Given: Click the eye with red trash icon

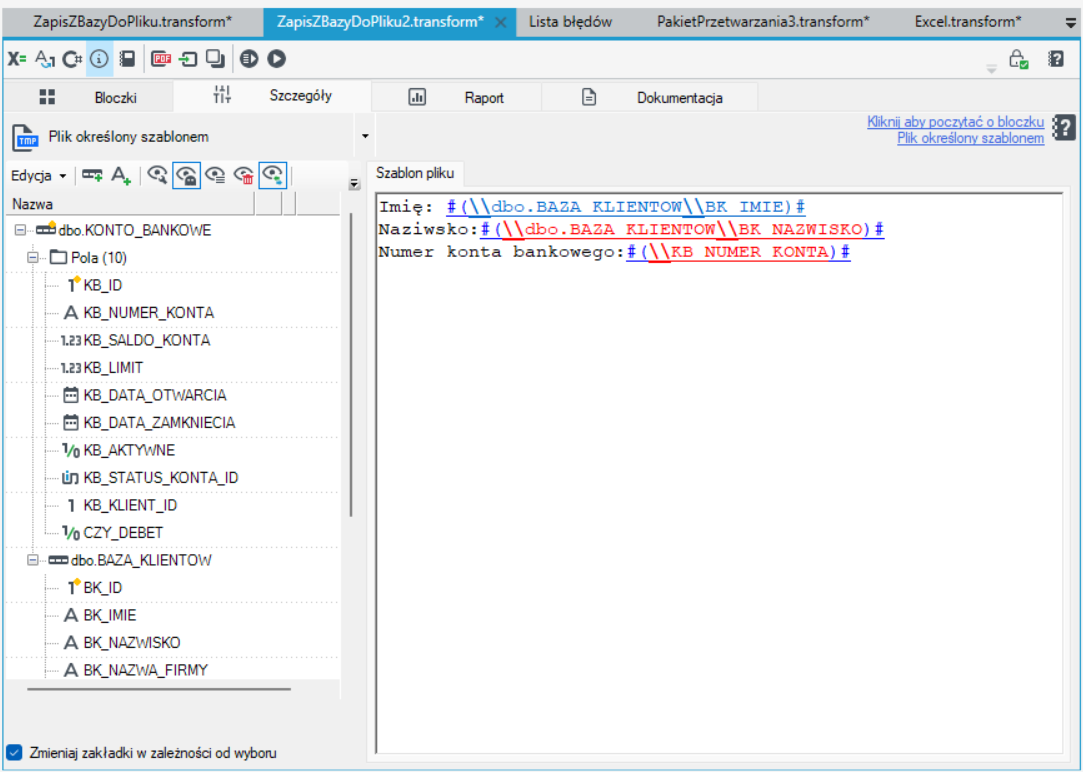Looking at the screenshot, I should 244,176.
